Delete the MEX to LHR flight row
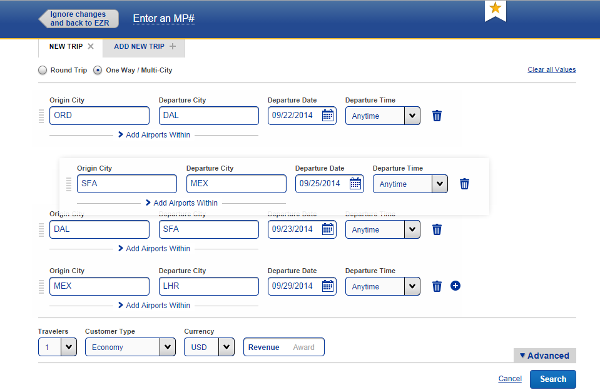The height and width of the screenshot is (390, 600). [x=437, y=286]
